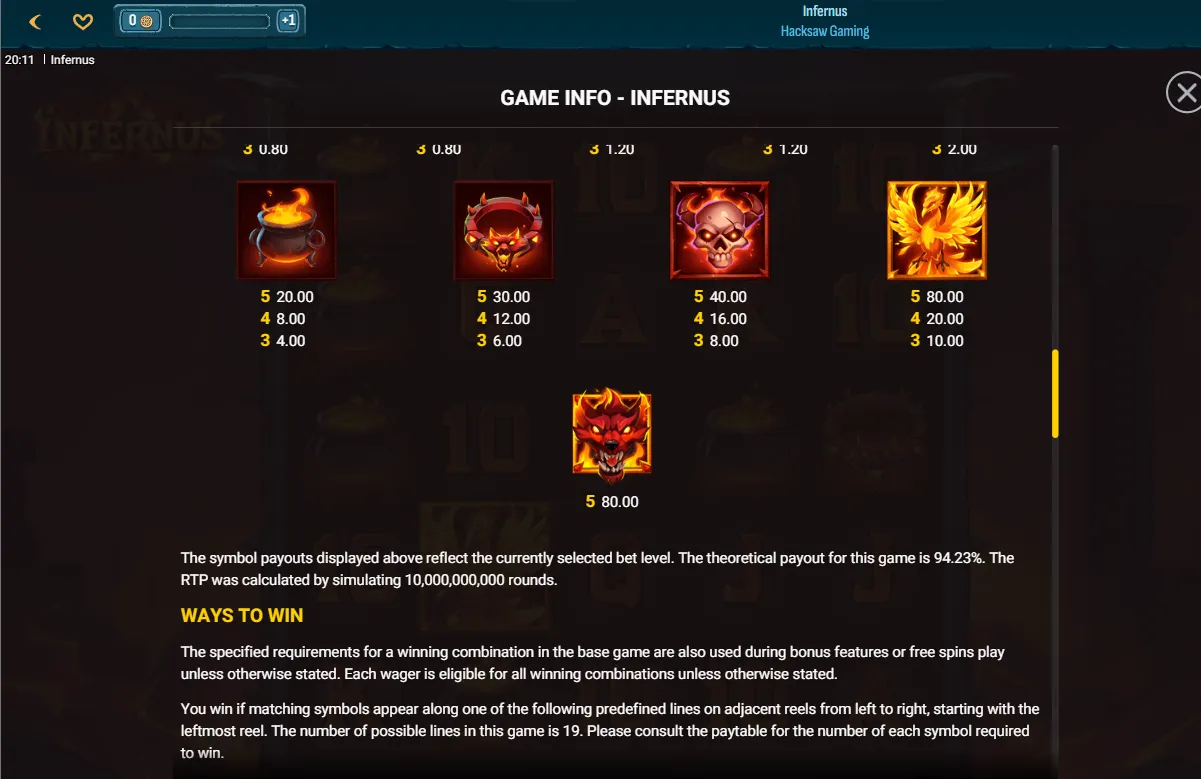Click the yellow scrollbar thumb
Screen dimensions: 1201x779
1054,393
